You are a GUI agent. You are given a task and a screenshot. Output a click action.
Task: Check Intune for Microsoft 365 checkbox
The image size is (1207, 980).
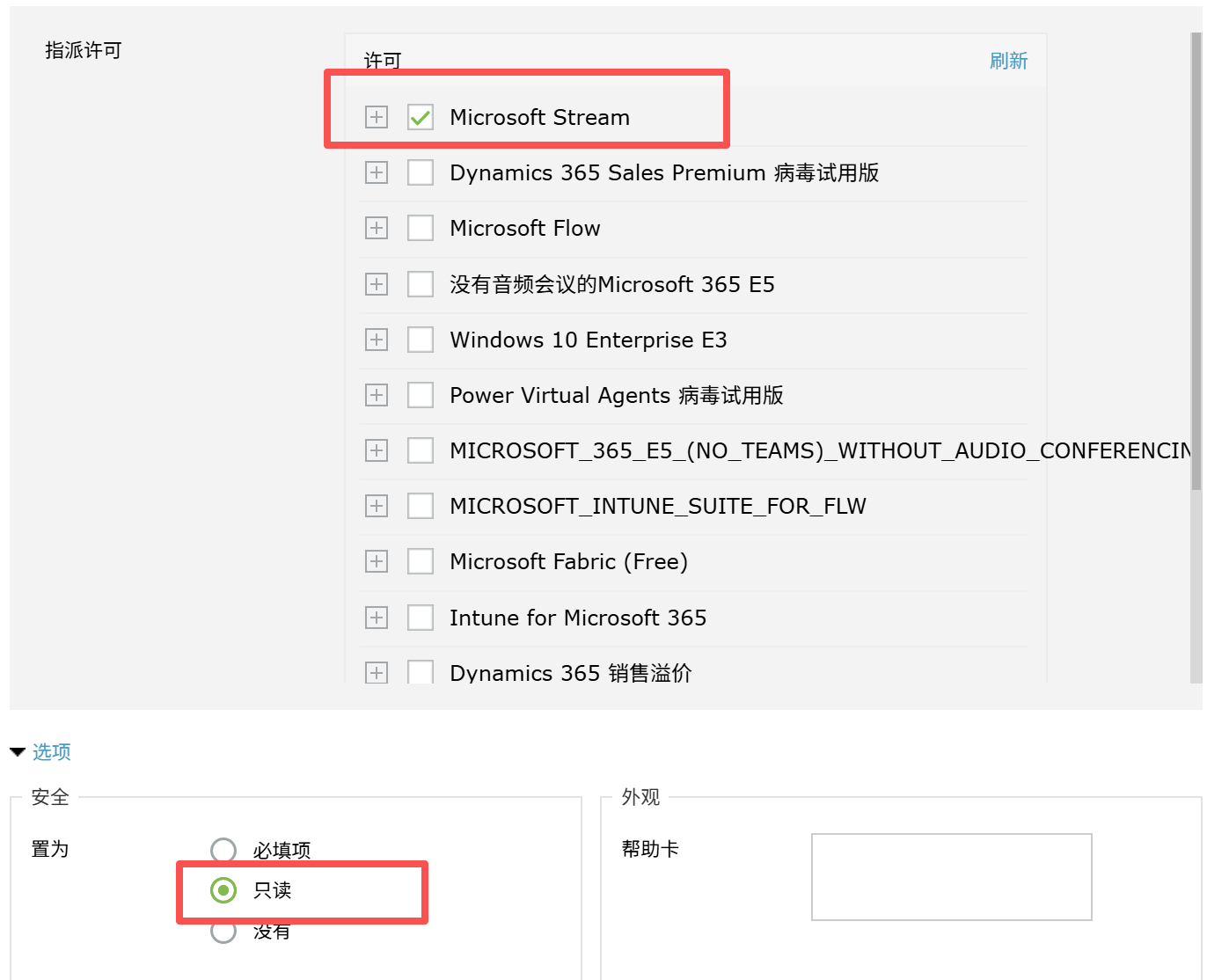[421, 618]
